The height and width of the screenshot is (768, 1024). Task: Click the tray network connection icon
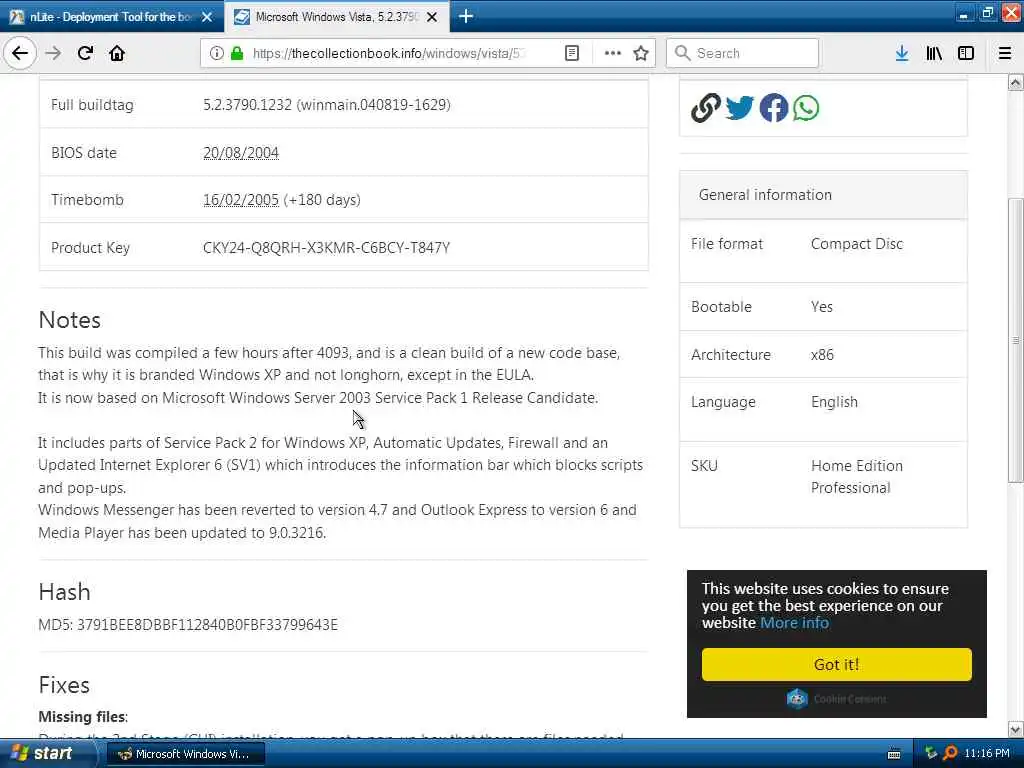point(931,753)
